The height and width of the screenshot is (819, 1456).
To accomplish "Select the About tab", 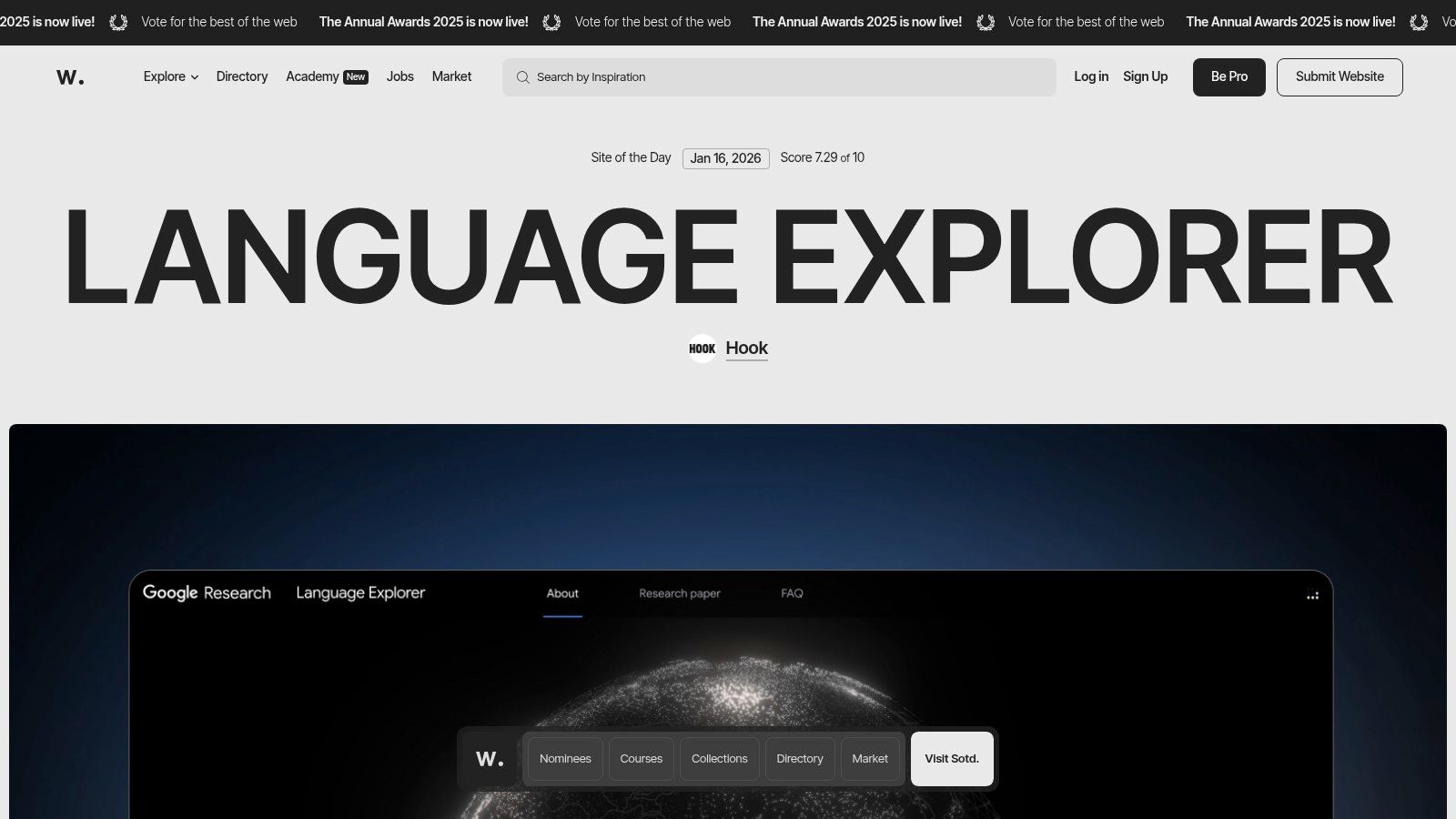I will click(x=562, y=593).
